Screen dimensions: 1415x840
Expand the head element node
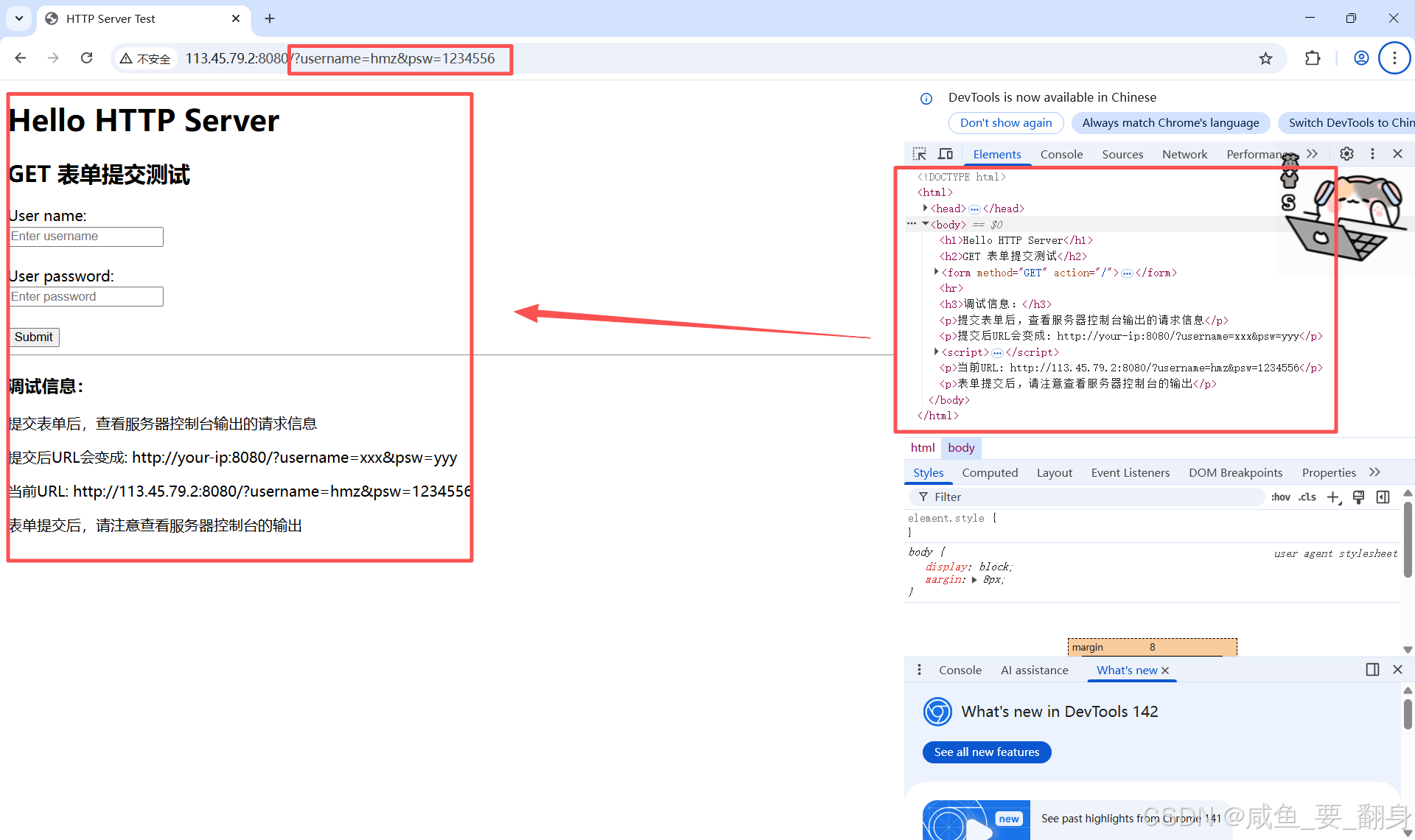[x=926, y=209]
